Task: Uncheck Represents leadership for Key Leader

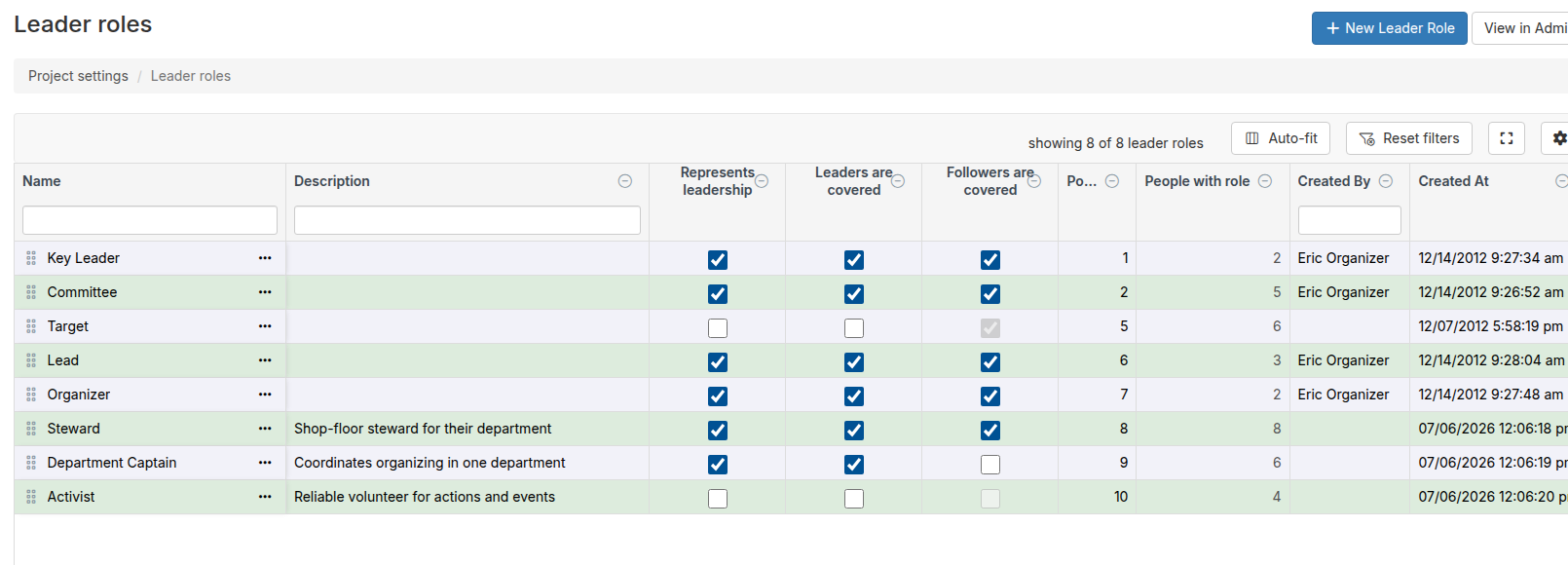Action: pos(718,260)
